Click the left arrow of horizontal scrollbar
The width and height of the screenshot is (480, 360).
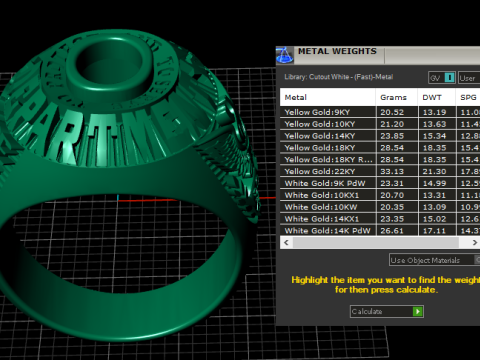click(x=286, y=243)
